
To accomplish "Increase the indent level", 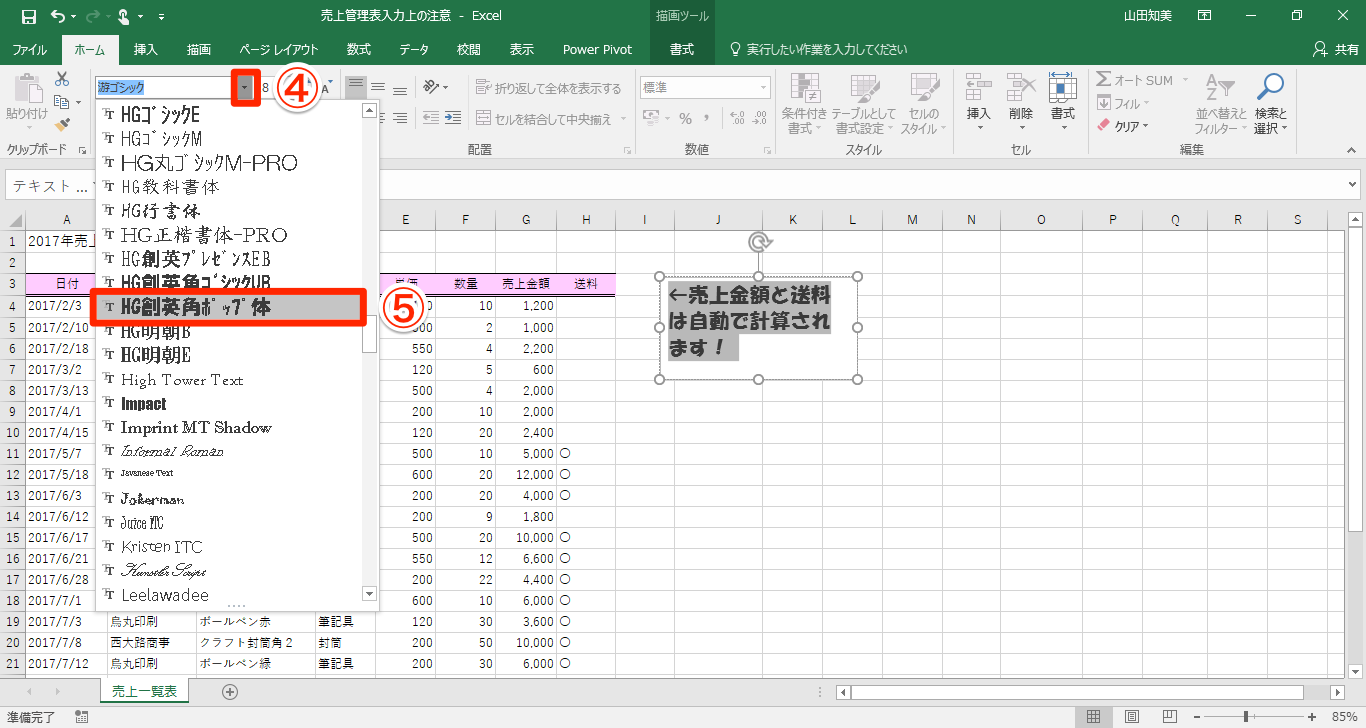I will [x=452, y=118].
